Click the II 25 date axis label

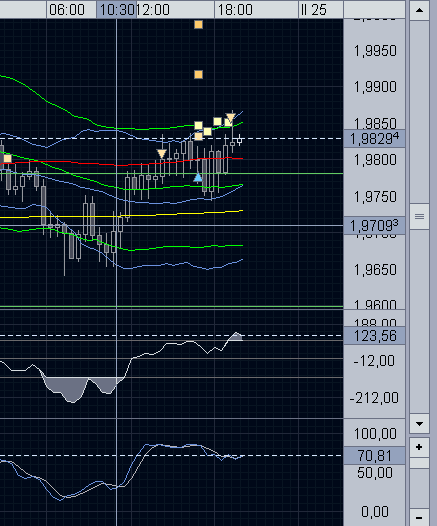[314, 10]
